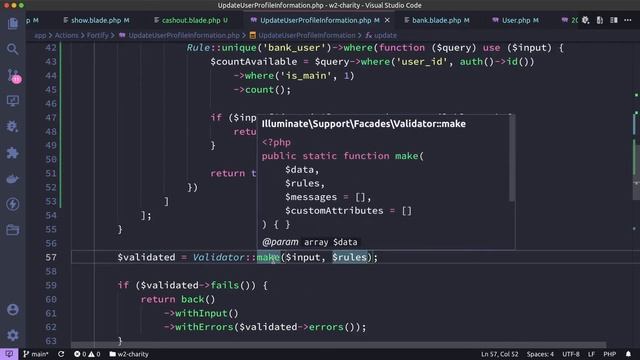Click '@param array $data' in hover popup

[x=310, y=242]
